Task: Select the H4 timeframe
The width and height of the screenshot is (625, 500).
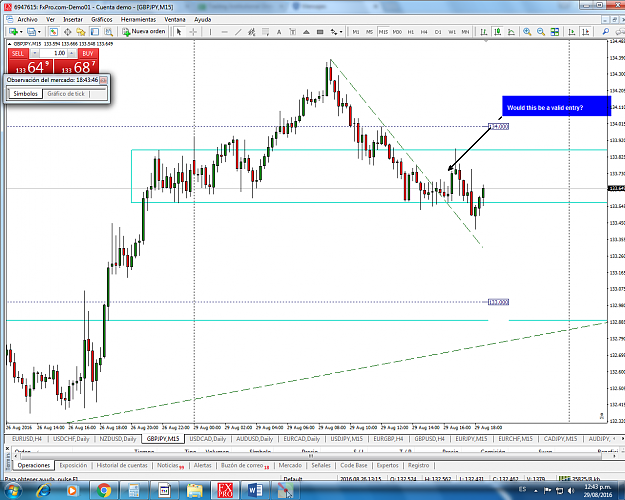Action: click(424, 32)
